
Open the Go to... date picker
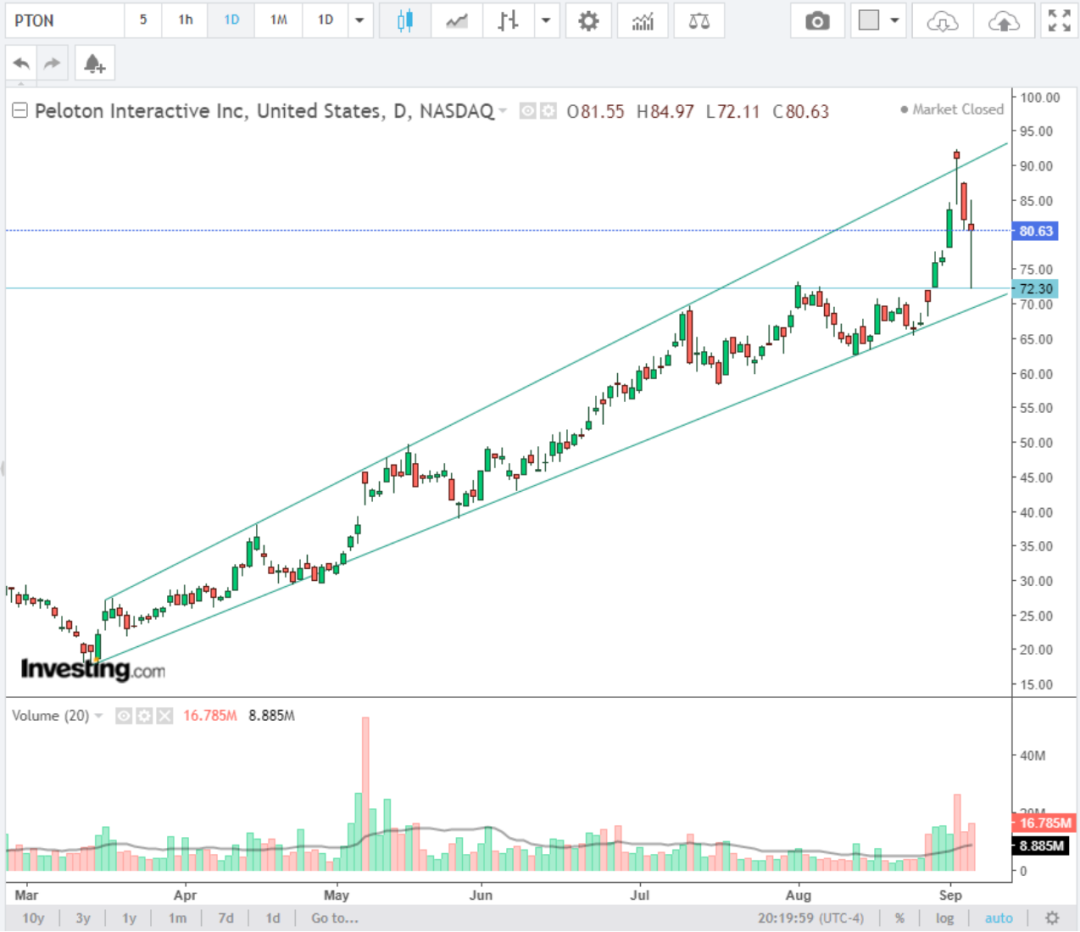coord(334,918)
